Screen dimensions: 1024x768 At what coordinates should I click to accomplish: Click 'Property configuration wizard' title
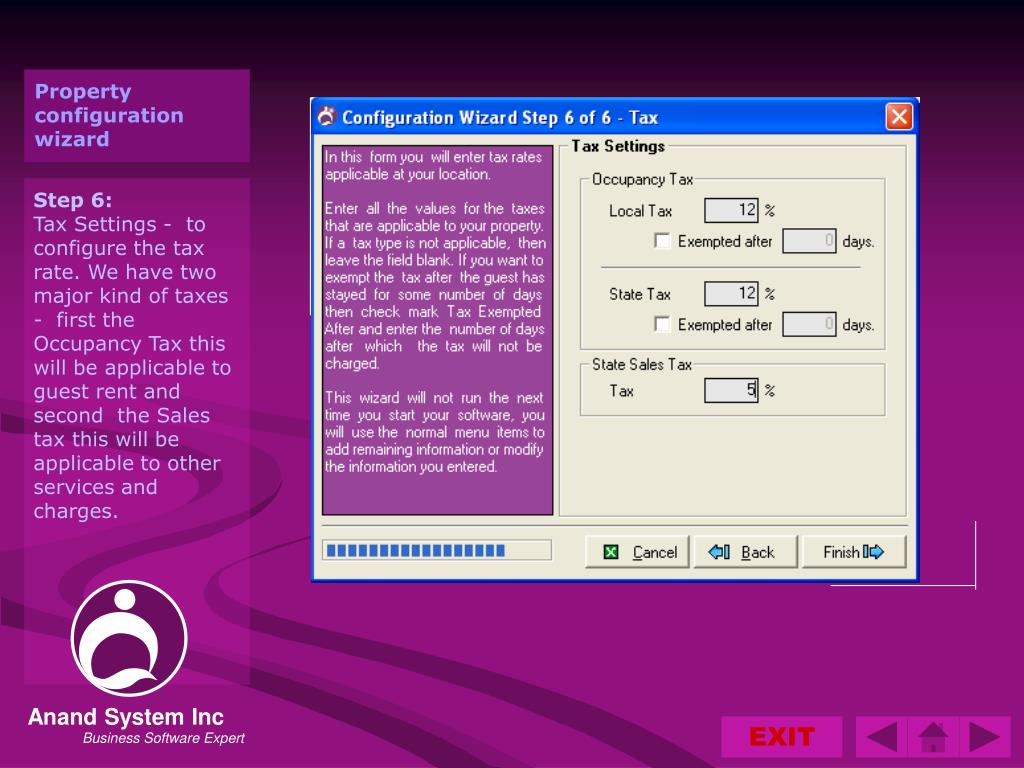coord(109,116)
